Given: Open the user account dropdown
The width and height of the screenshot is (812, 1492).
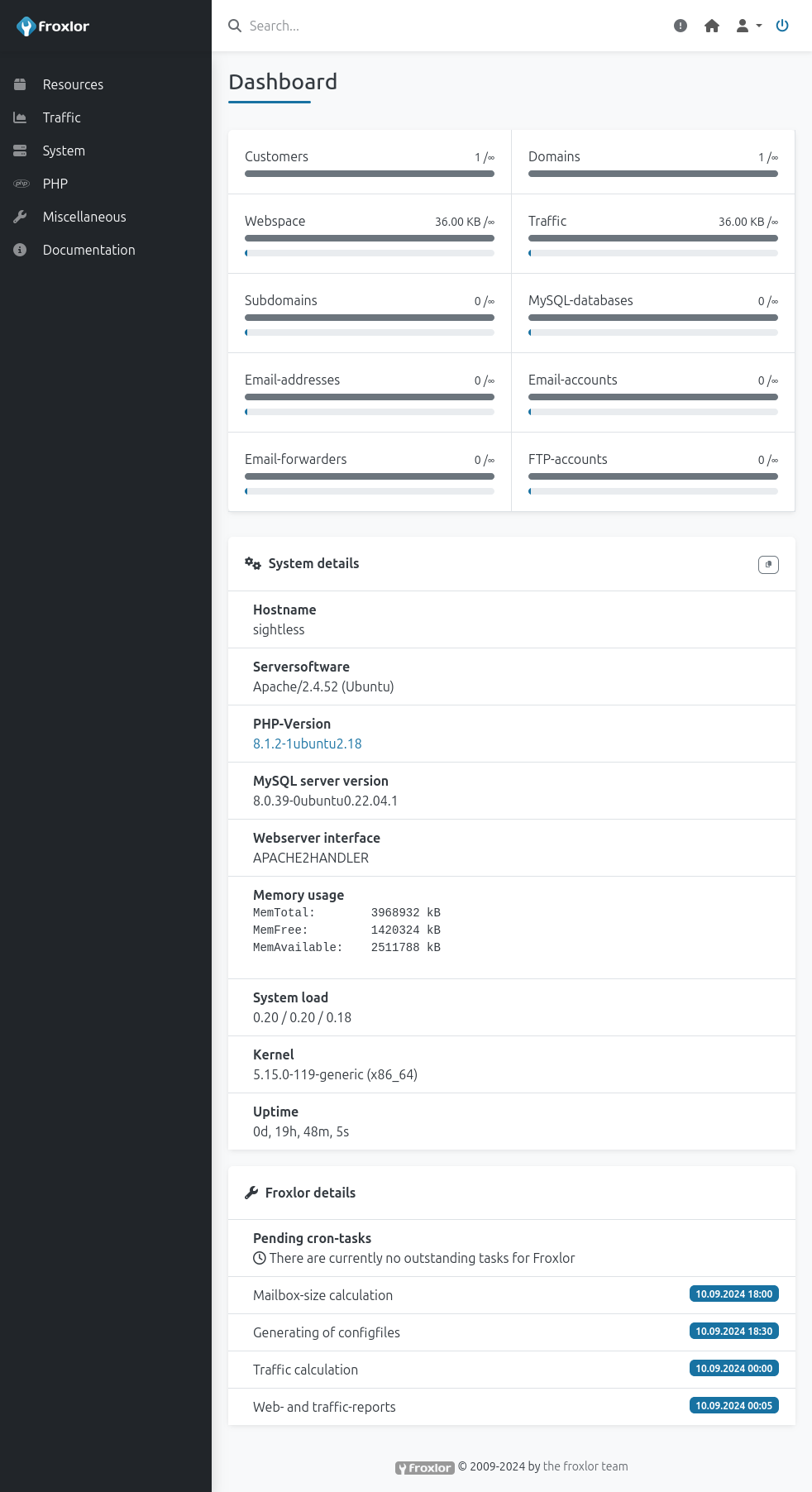Looking at the screenshot, I should tap(748, 26).
